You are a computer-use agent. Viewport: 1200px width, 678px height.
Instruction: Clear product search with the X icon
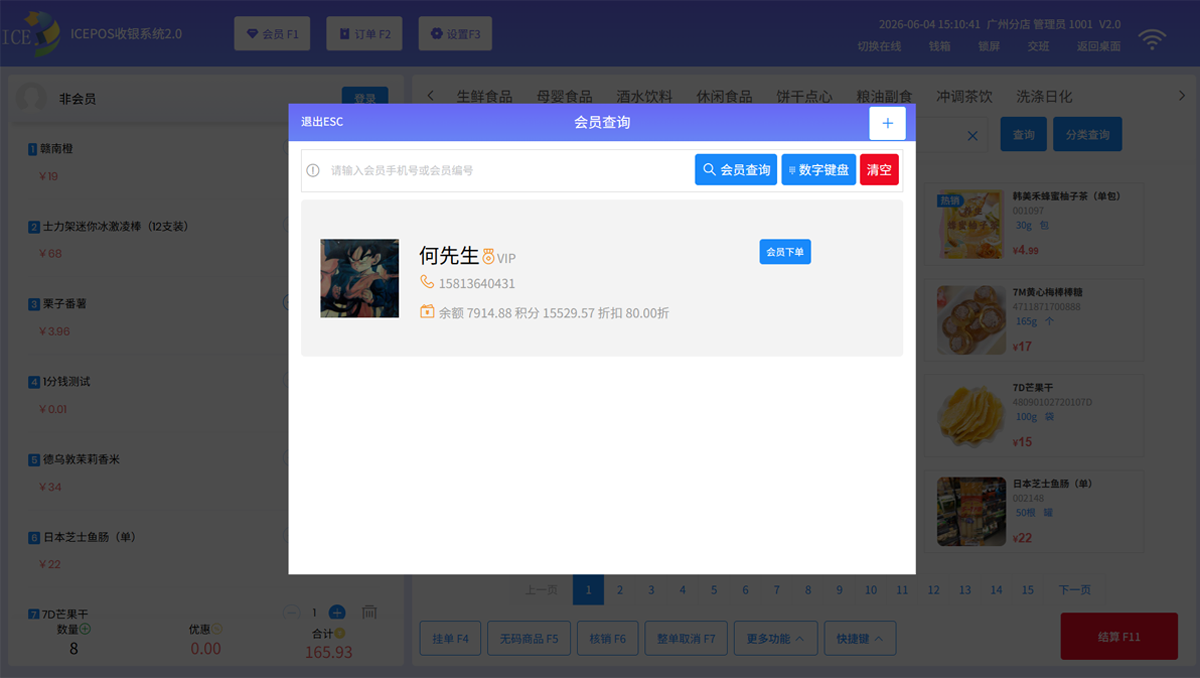(x=973, y=135)
